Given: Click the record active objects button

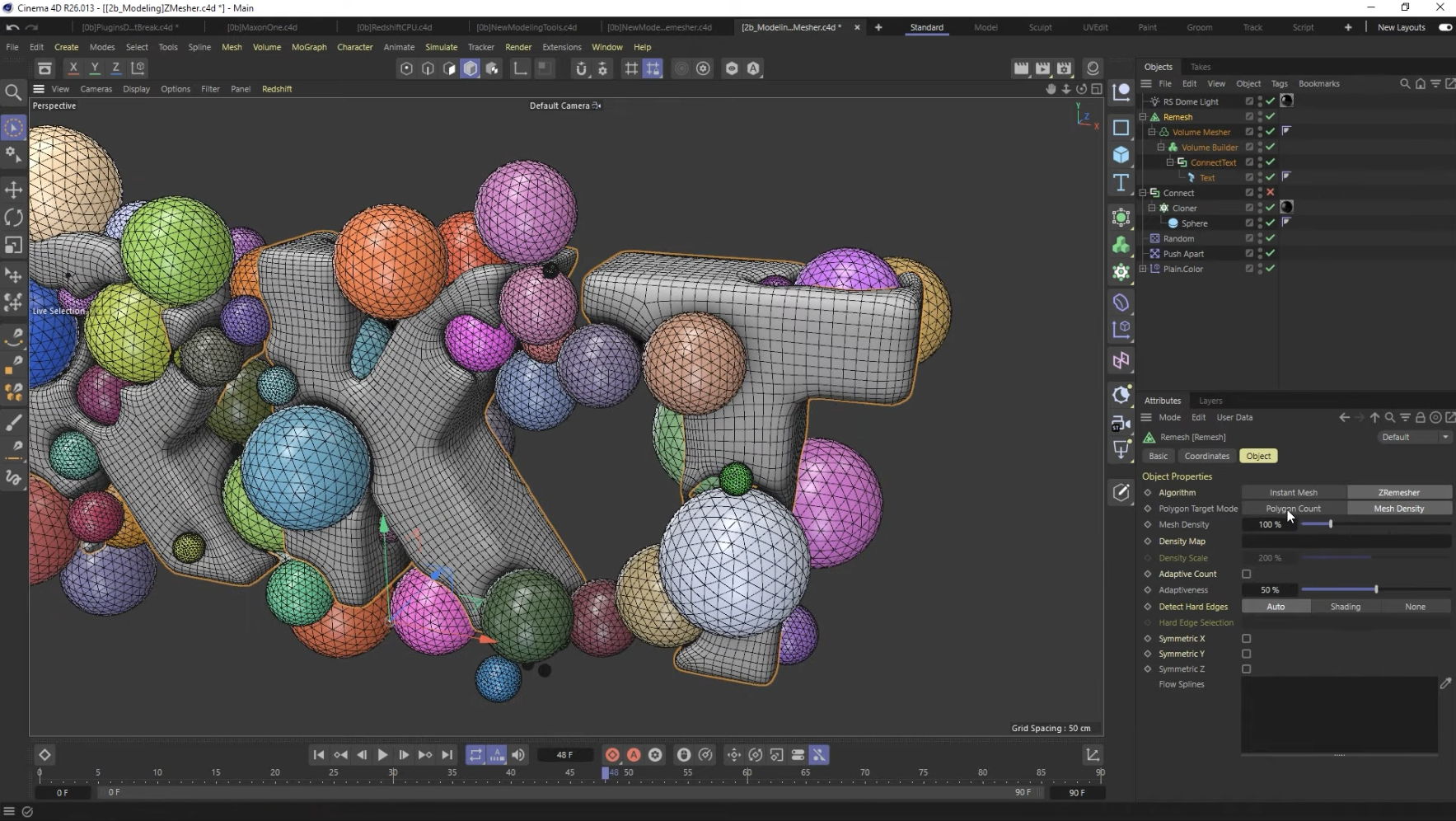Looking at the screenshot, I should click(612, 755).
